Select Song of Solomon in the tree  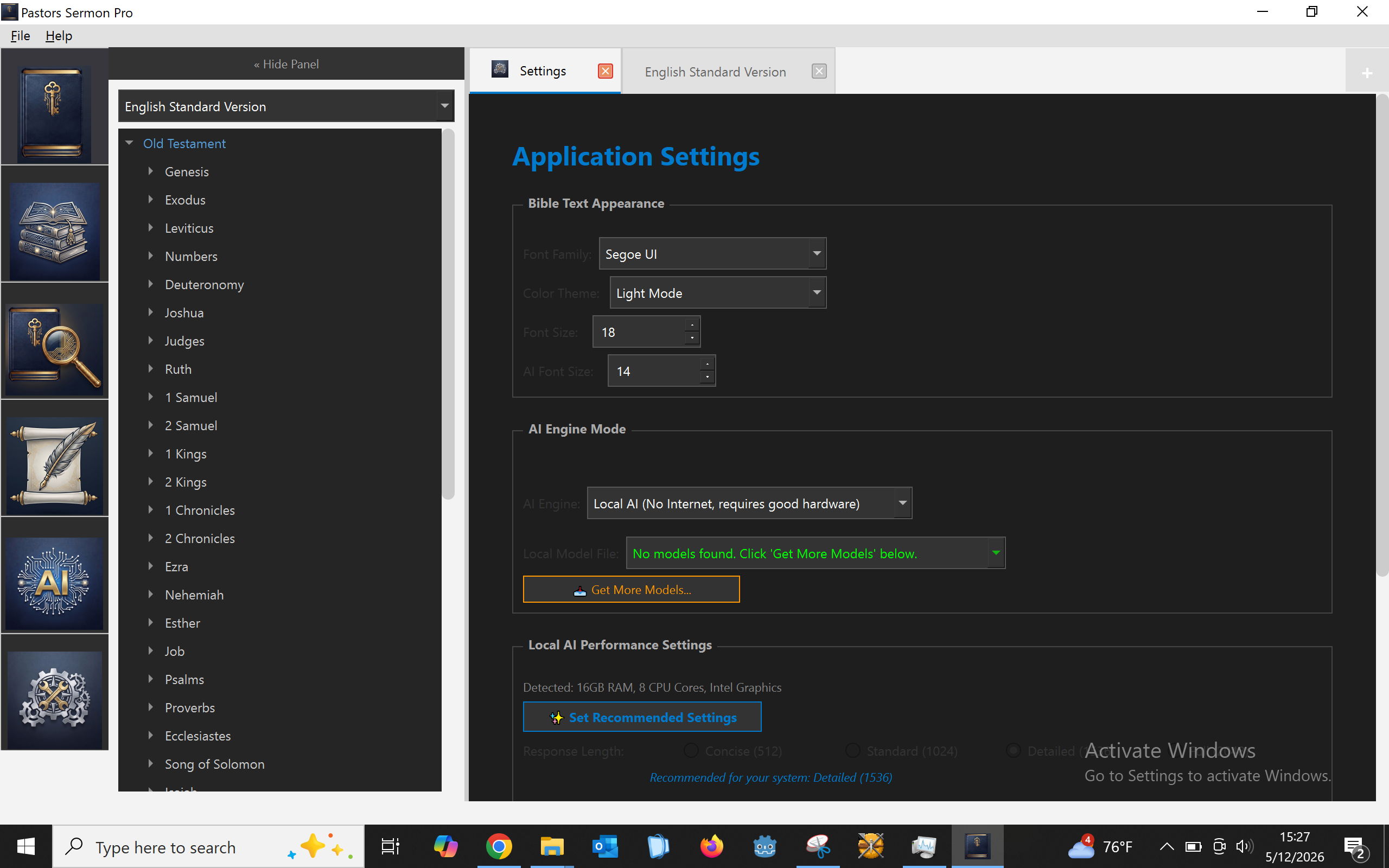click(x=215, y=764)
